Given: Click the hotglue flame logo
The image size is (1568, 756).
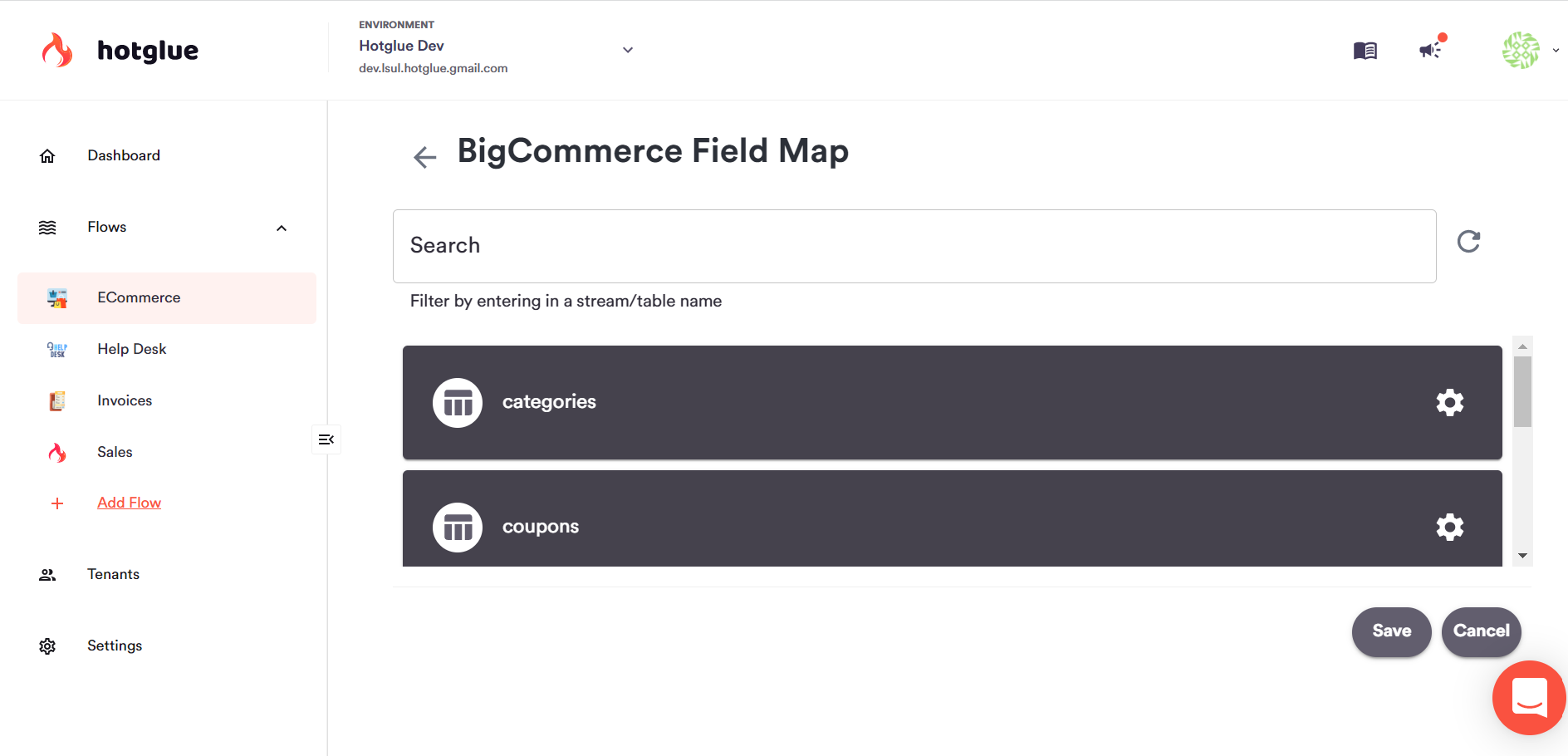Looking at the screenshot, I should [57, 51].
